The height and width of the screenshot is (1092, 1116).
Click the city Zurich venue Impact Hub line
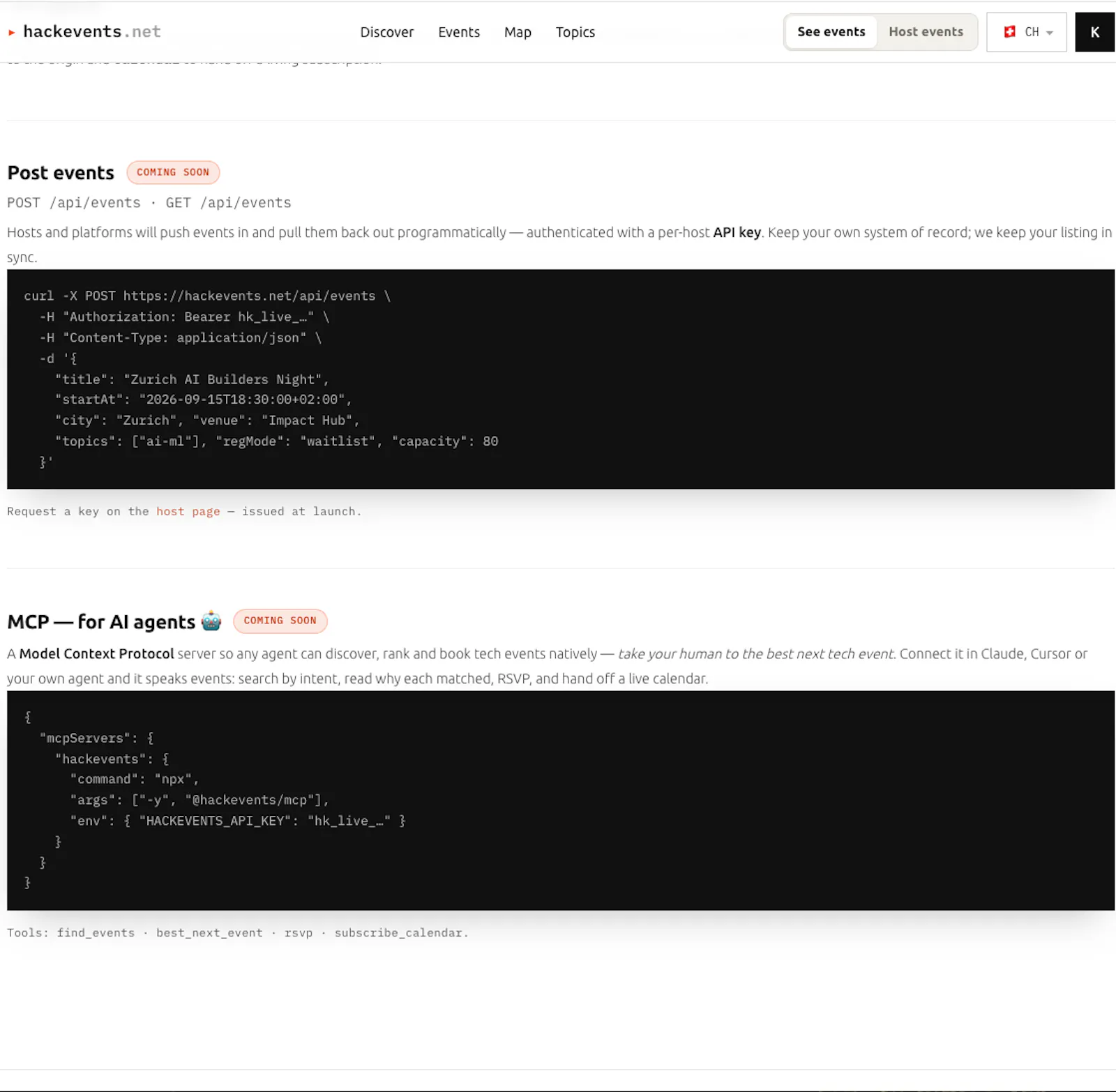207,420
